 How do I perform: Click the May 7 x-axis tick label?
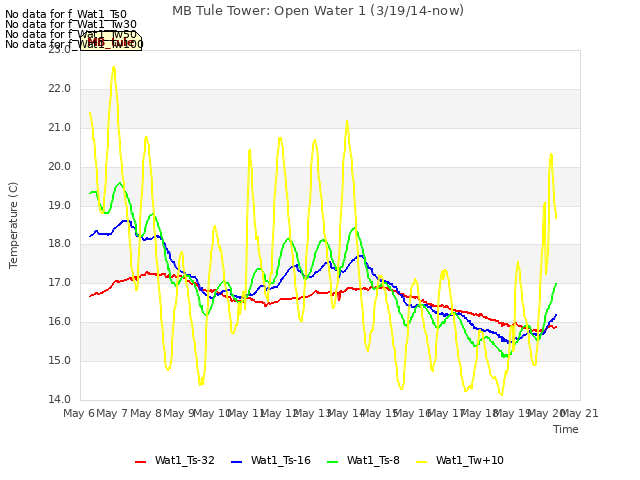pyautogui.click(x=112, y=414)
